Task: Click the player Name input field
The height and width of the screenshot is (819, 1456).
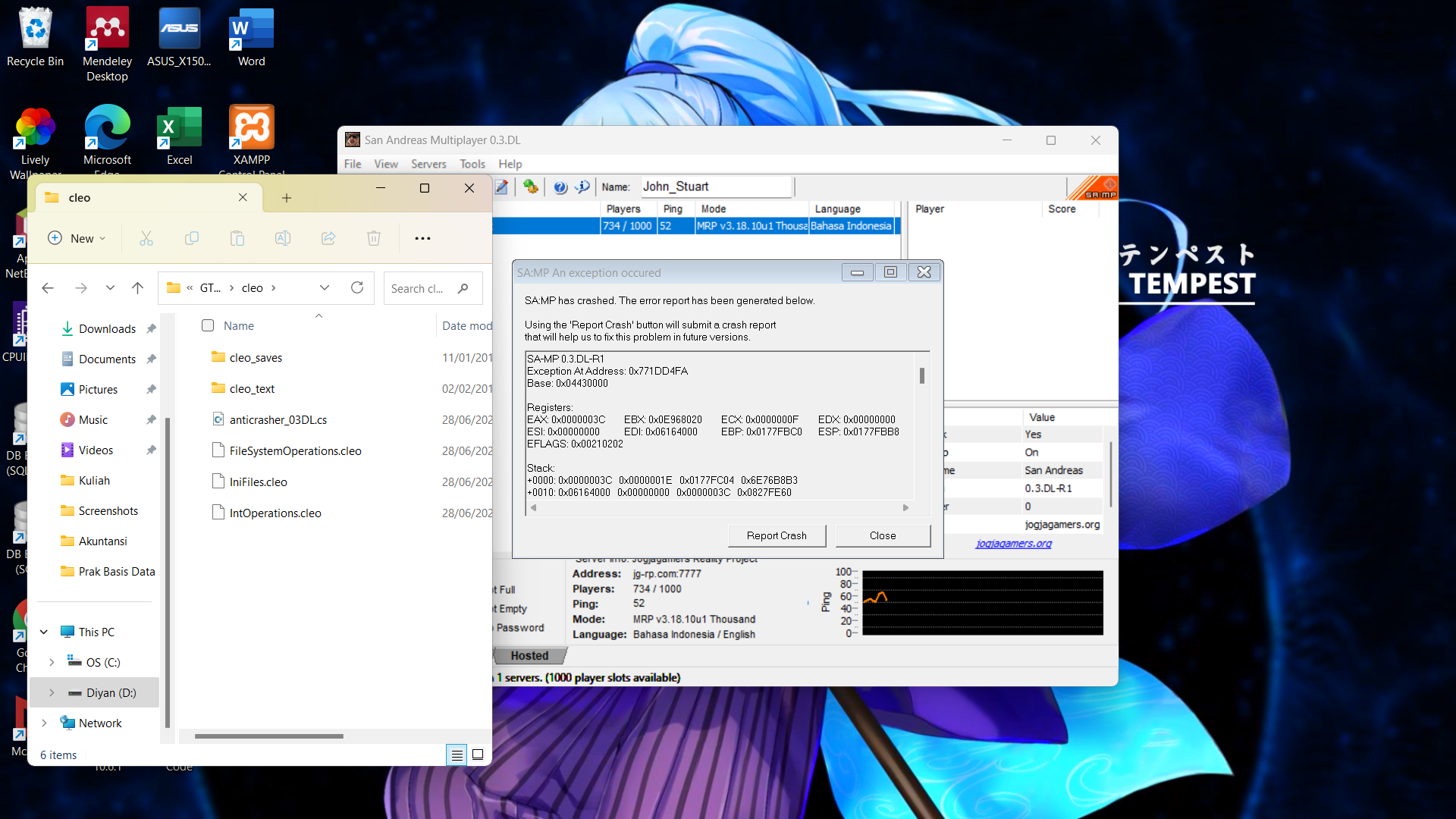Action: click(715, 187)
